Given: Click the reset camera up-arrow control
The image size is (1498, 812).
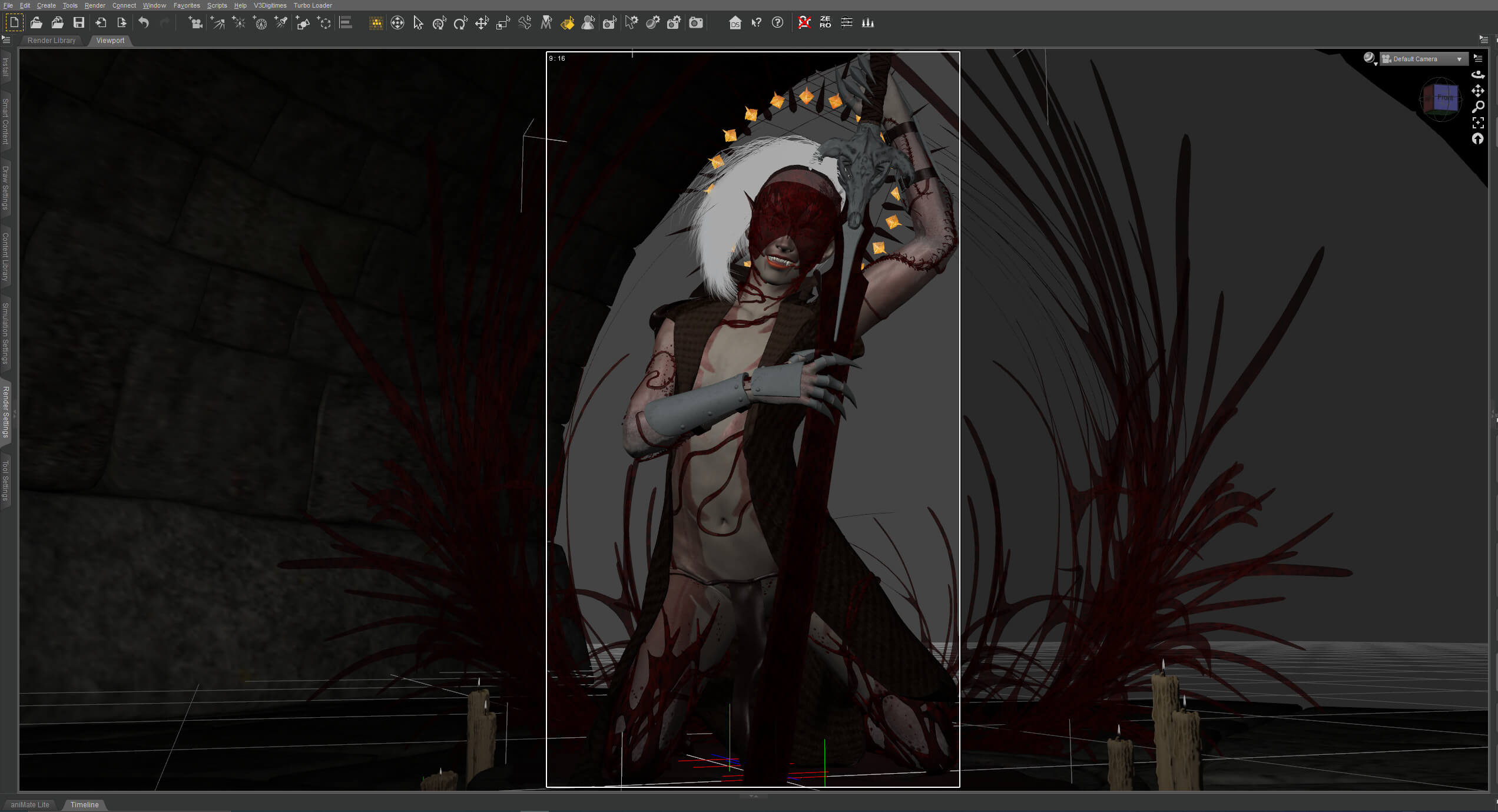Looking at the screenshot, I should (x=1478, y=139).
